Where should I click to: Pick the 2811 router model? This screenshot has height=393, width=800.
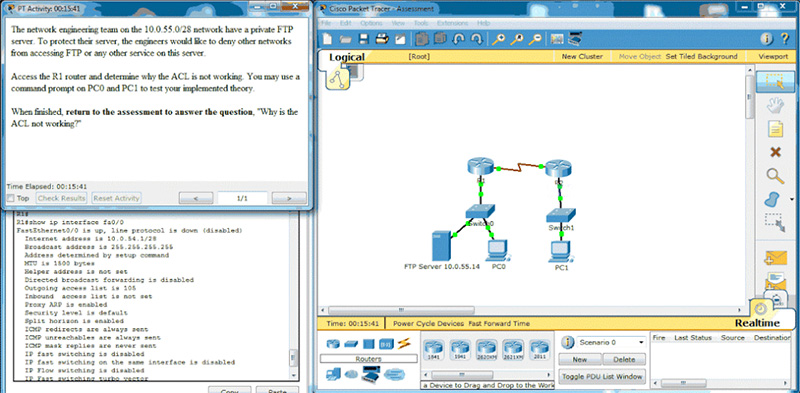coord(539,350)
